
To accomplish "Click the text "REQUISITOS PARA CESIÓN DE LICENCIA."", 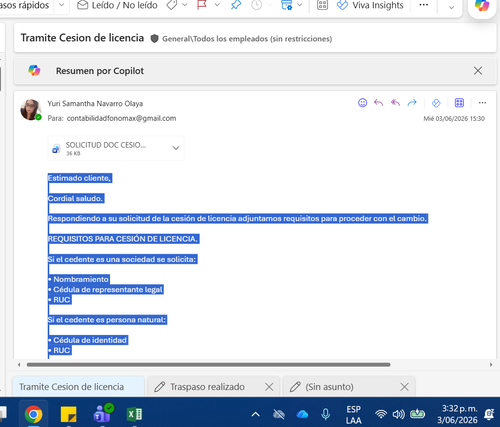I will click(123, 239).
